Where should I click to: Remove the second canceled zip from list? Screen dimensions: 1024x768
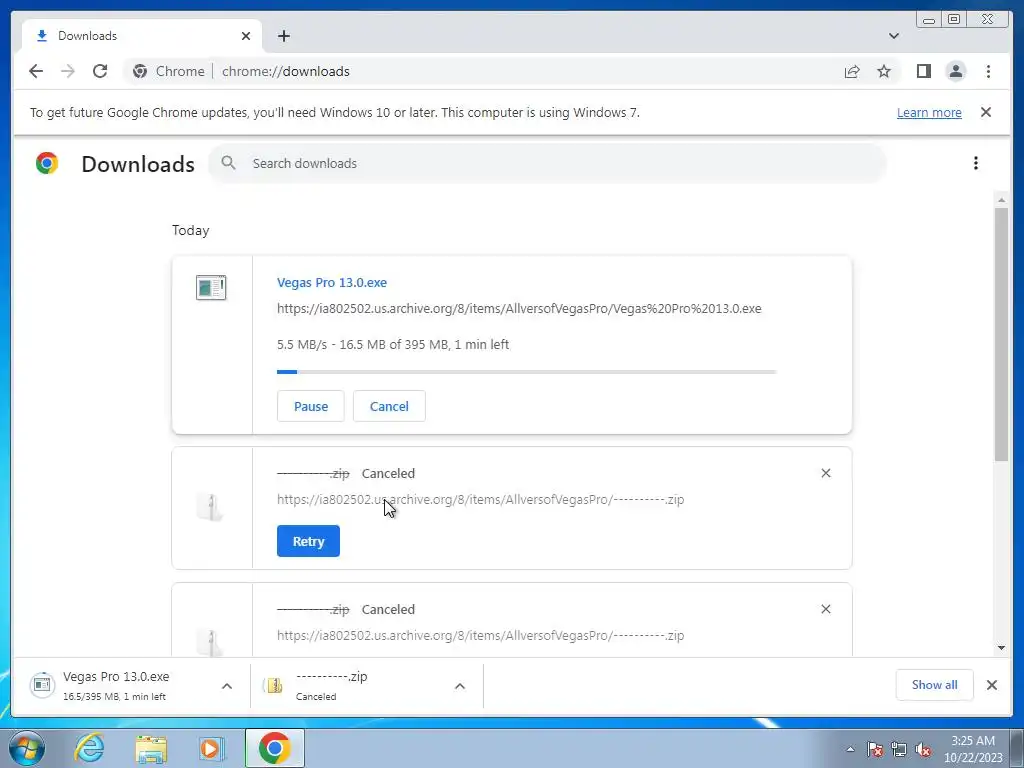pos(825,609)
